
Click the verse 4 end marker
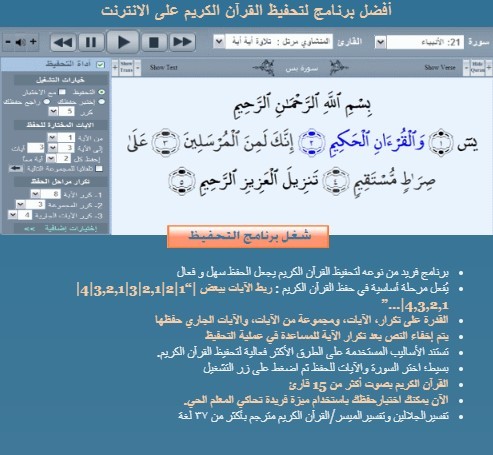pos(336,181)
